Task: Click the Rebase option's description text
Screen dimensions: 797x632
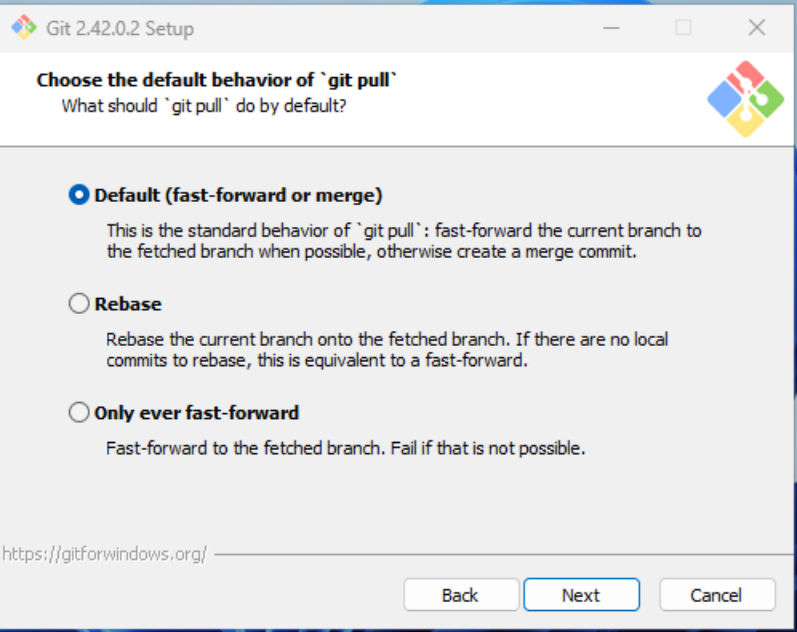Action: tap(387, 349)
